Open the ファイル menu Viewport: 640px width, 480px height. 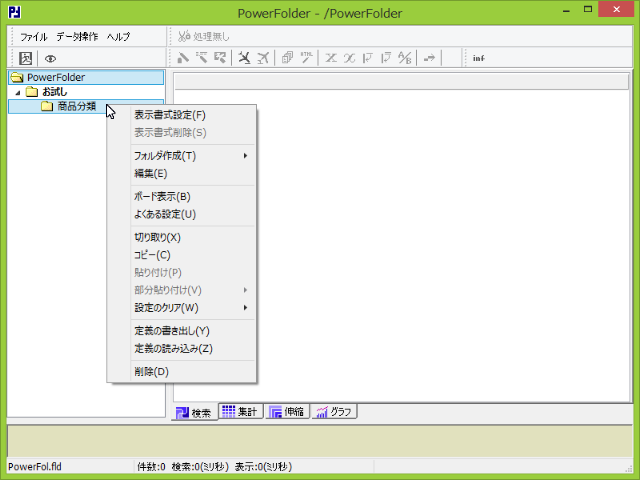coord(34,37)
